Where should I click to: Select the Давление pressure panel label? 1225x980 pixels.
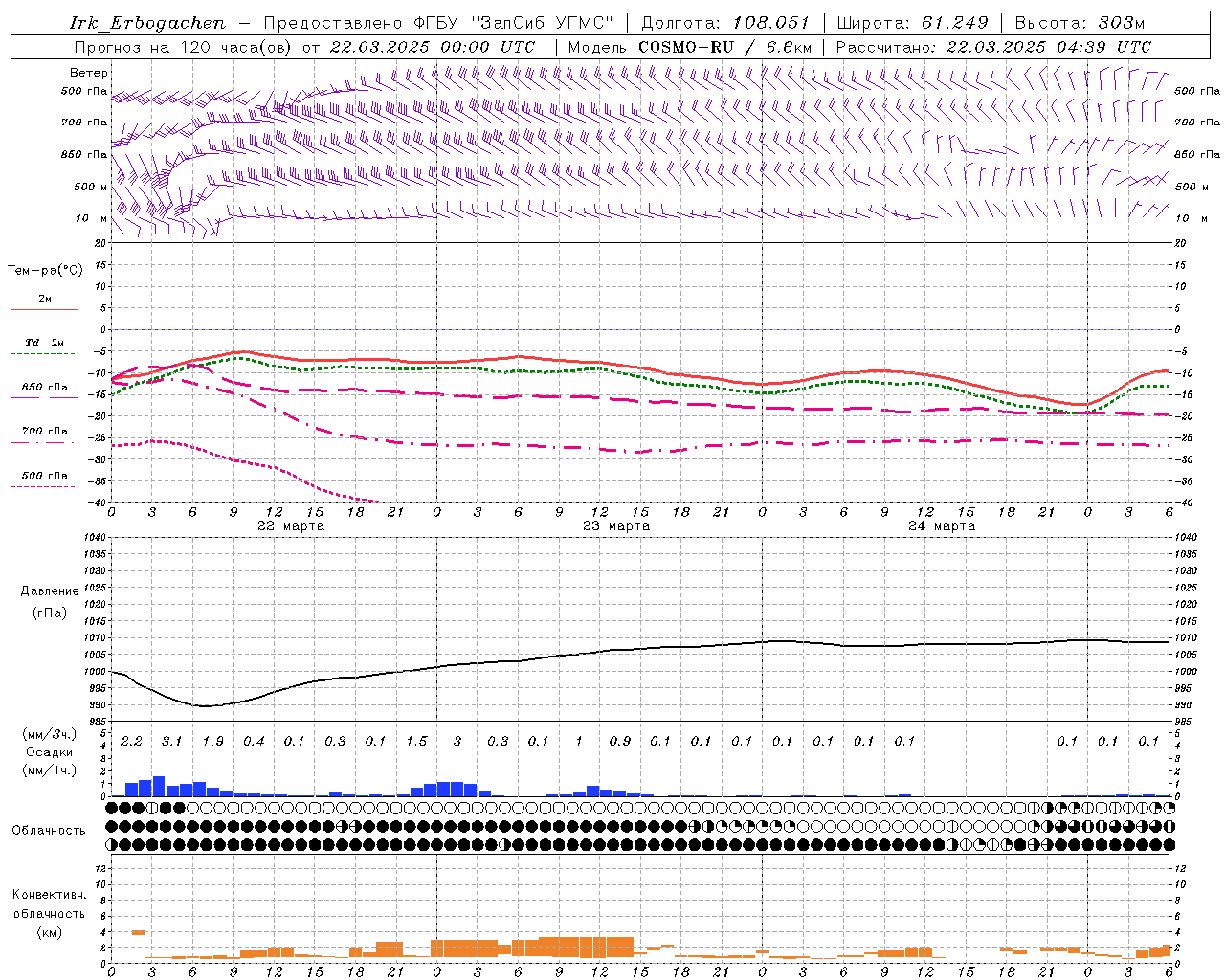pos(49,591)
